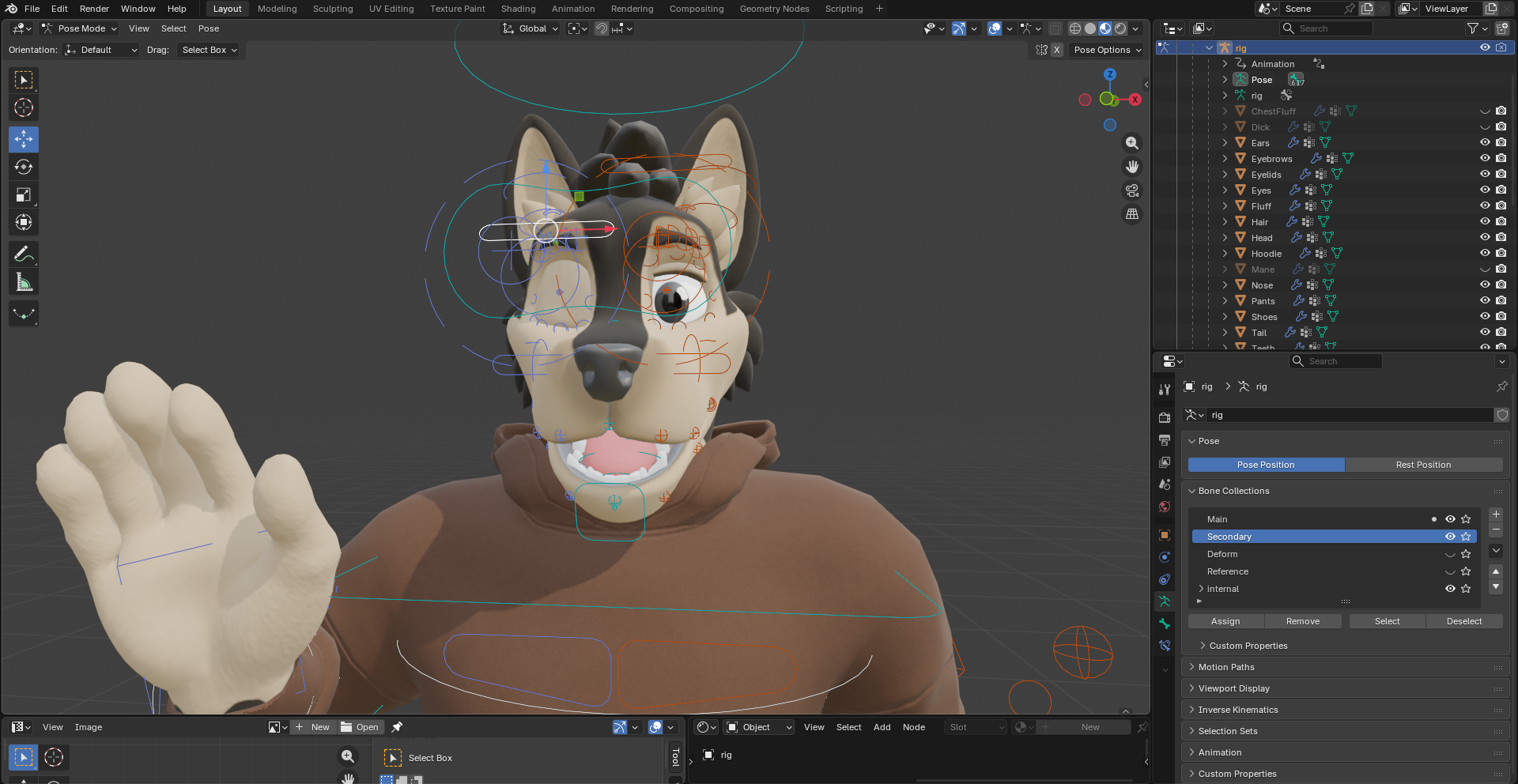Image resolution: width=1518 pixels, height=784 pixels.
Task: Open the Pose Options dropdown
Action: click(x=1108, y=50)
